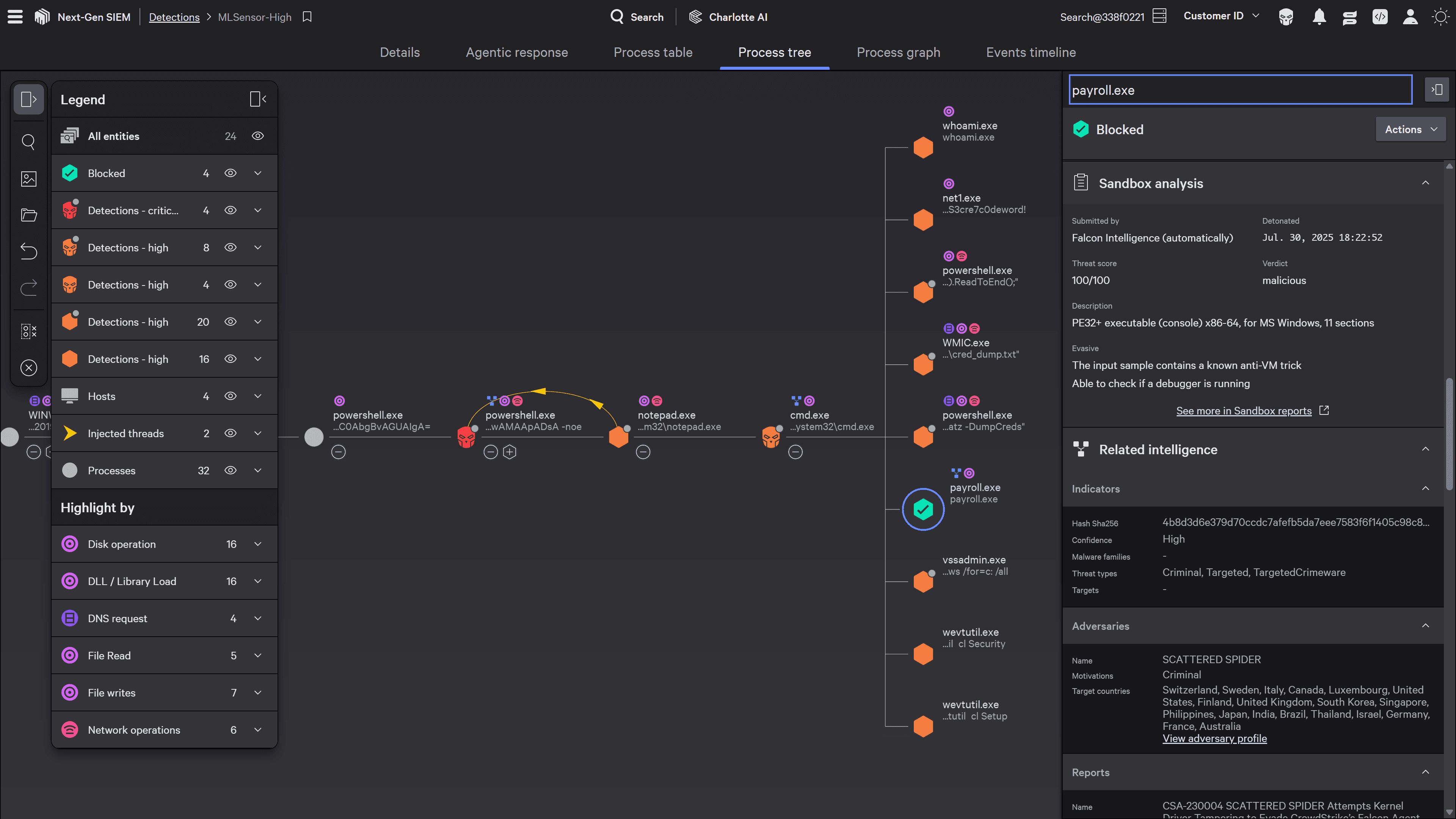The height and width of the screenshot is (819, 1456).
Task: Toggle visibility of Blocked entities
Action: (231, 174)
